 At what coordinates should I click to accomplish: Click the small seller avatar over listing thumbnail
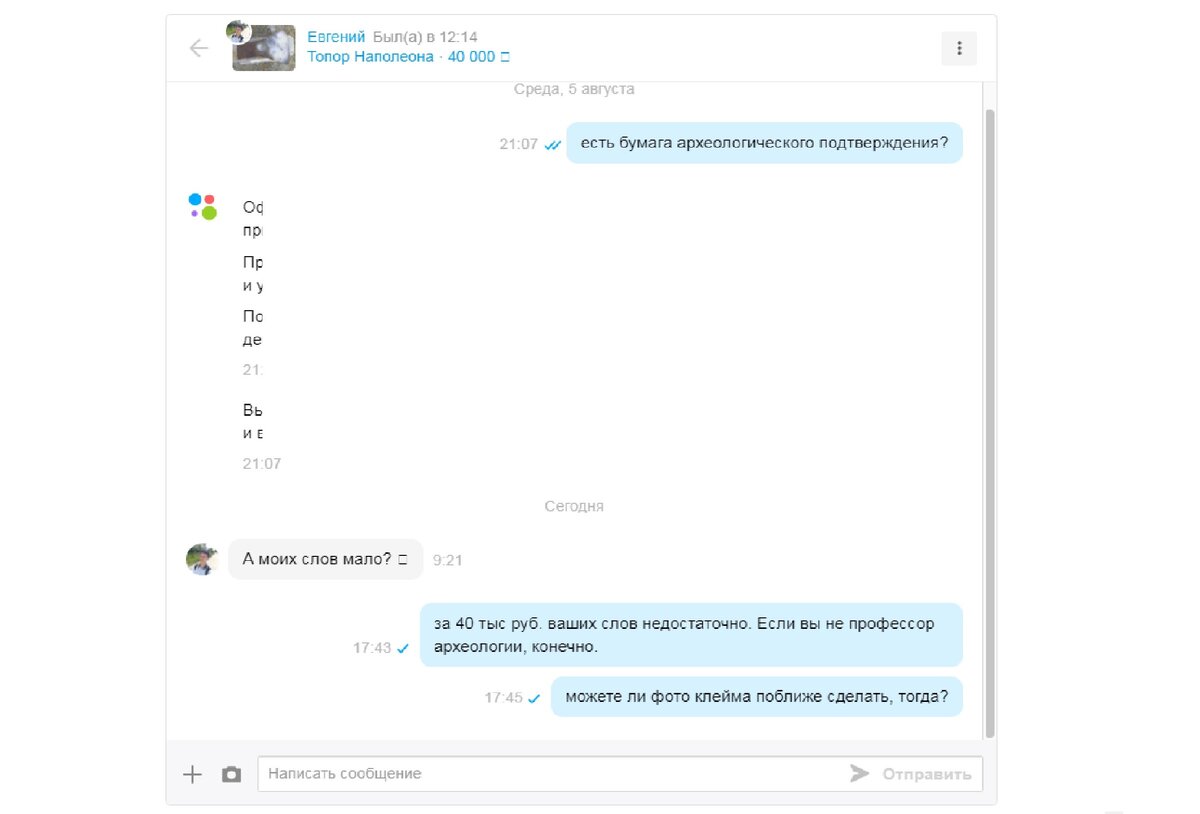[237, 31]
